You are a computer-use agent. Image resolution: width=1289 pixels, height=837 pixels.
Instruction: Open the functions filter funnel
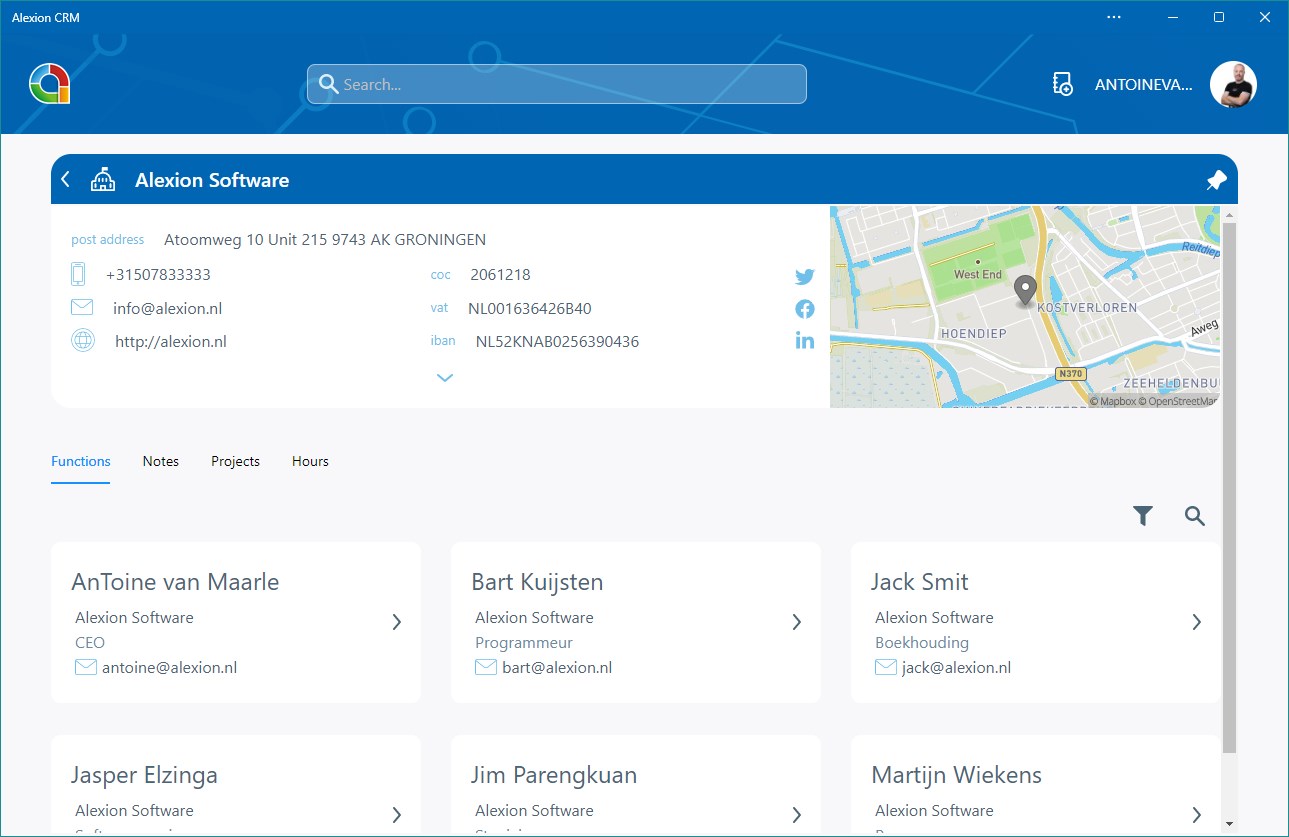tap(1143, 516)
